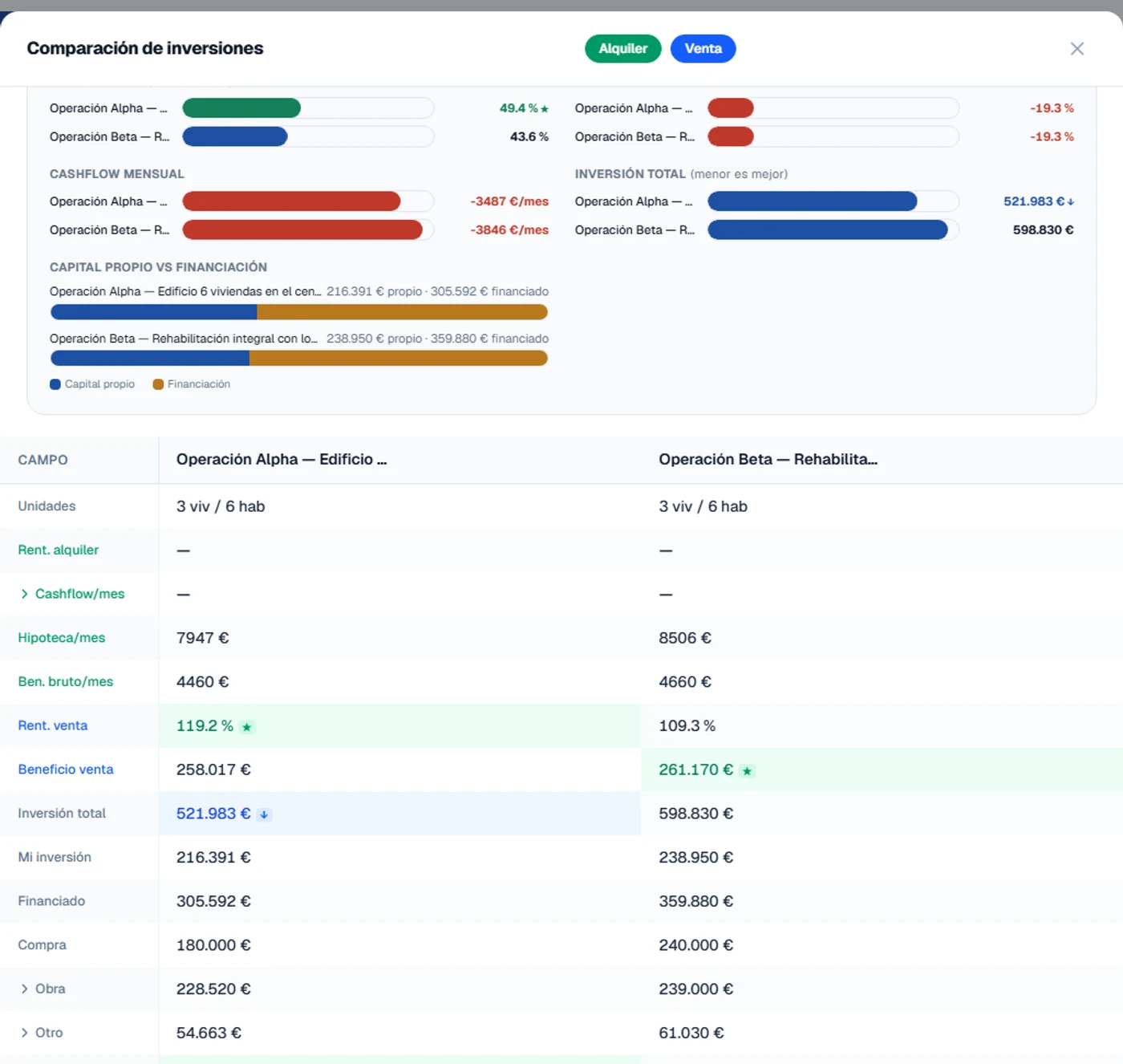Viewport: 1123px width, 1064px height.
Task: Click the 305.592 € Financiado cell
Action: (x=213, y=901)
